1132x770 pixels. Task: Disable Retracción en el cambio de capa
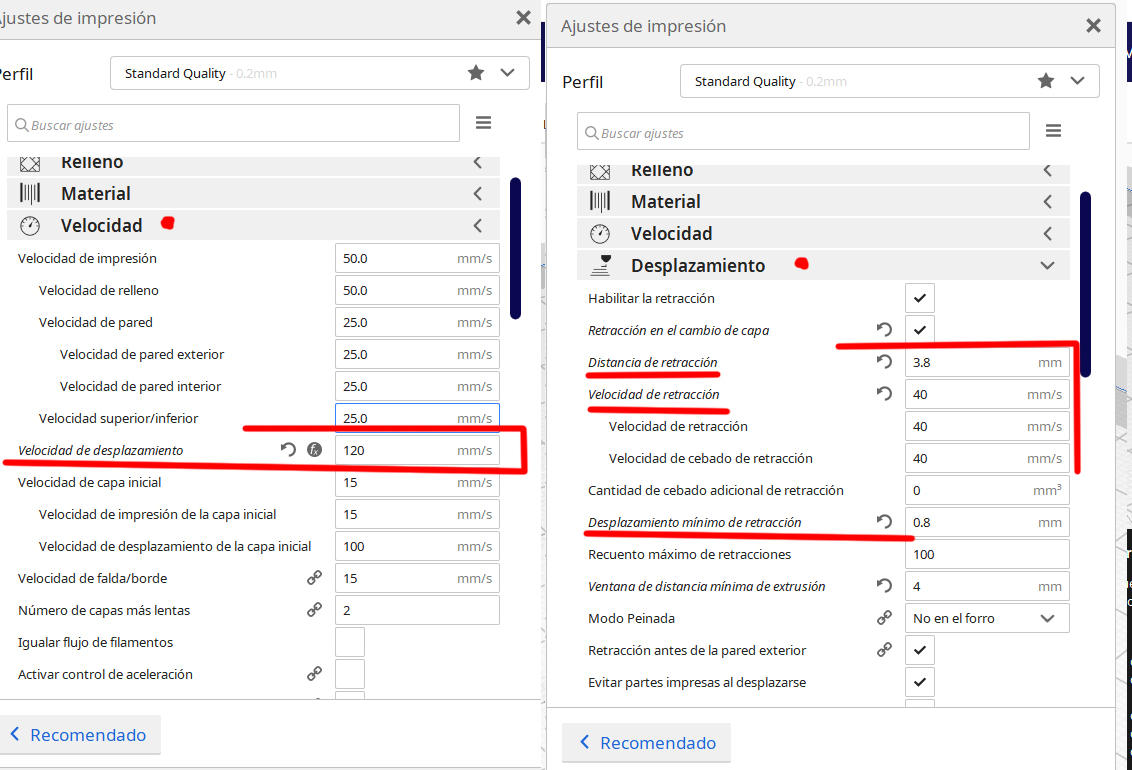click(x=919, y=330)
